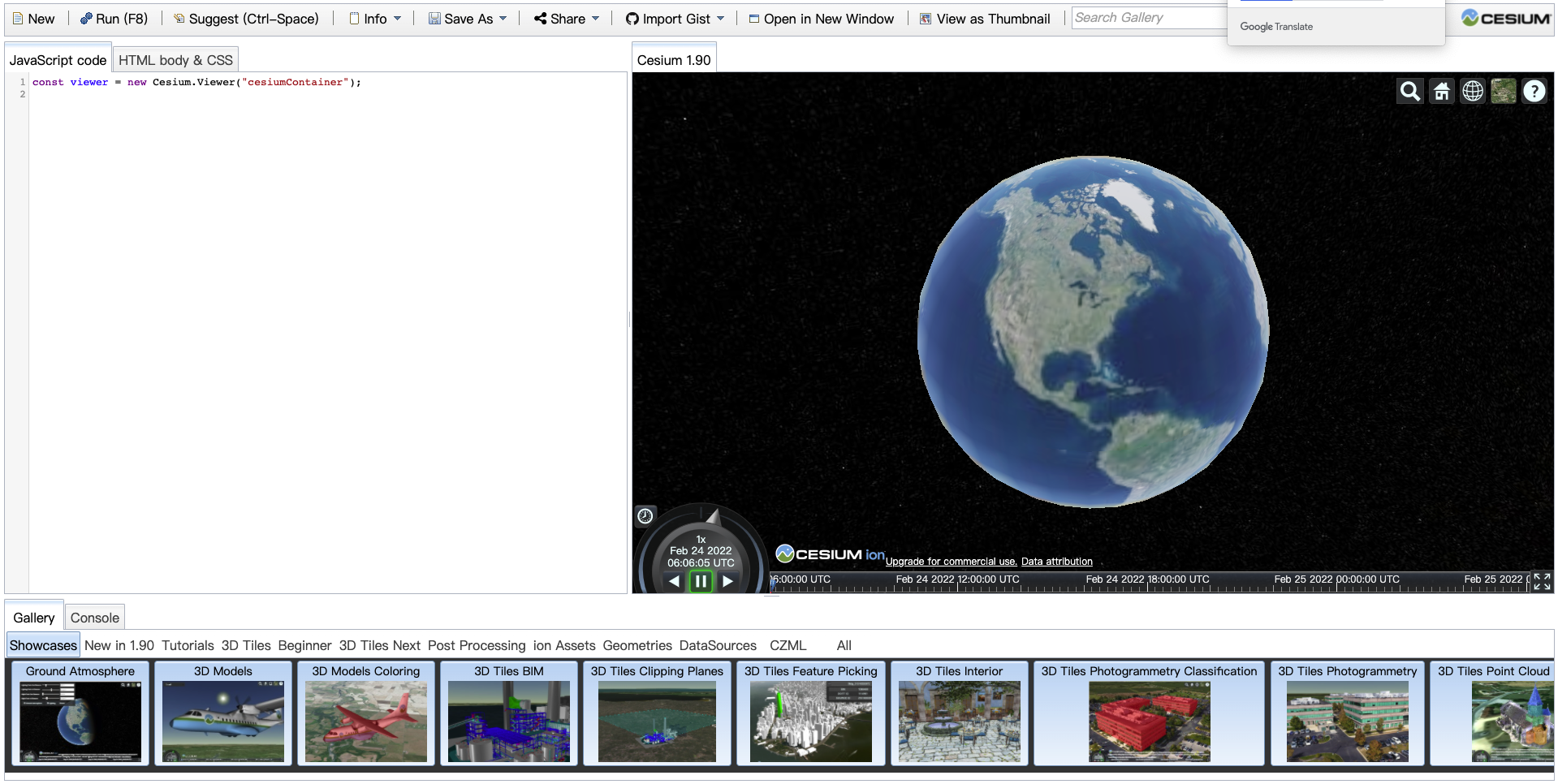Select the 3D Tiles Next category
Screen dimensions: 1558x784
(380, 645)
